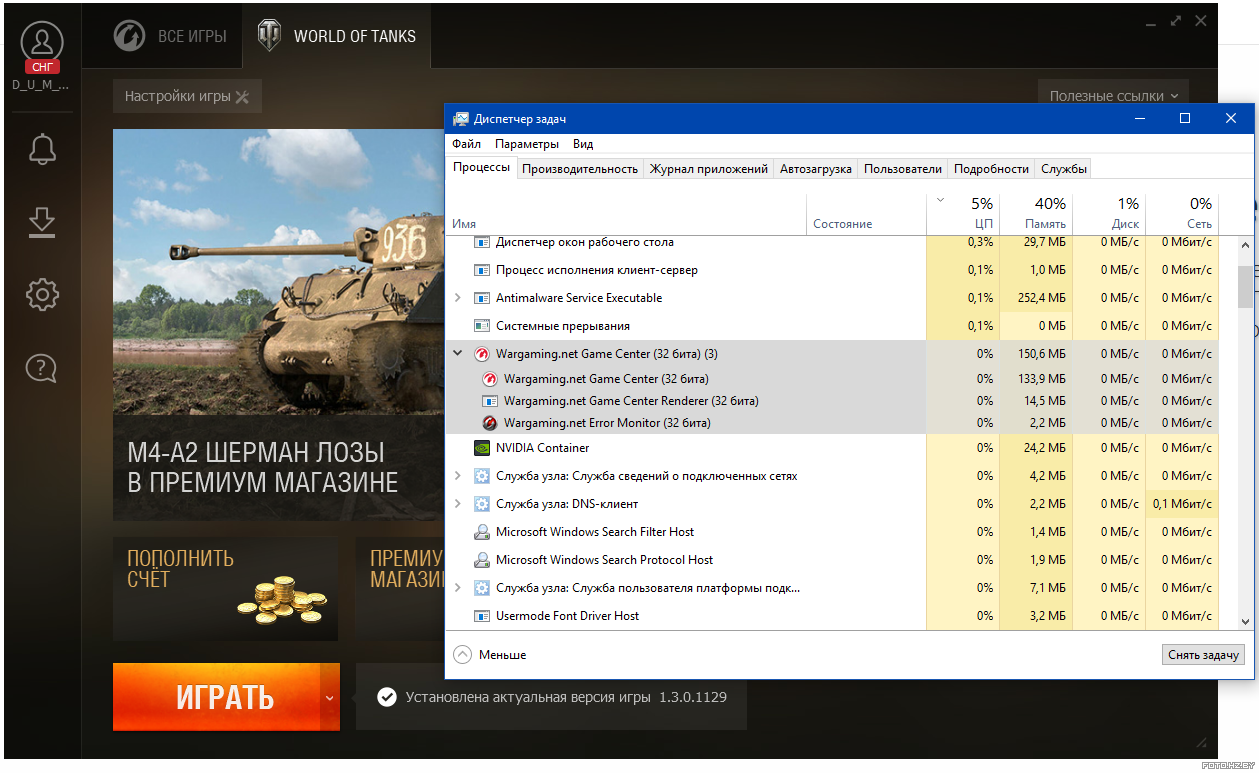The image size is (1259, 773).
Task: Click the Служба сведений о подключенных сетях icon
Action: tap(481, 476)
